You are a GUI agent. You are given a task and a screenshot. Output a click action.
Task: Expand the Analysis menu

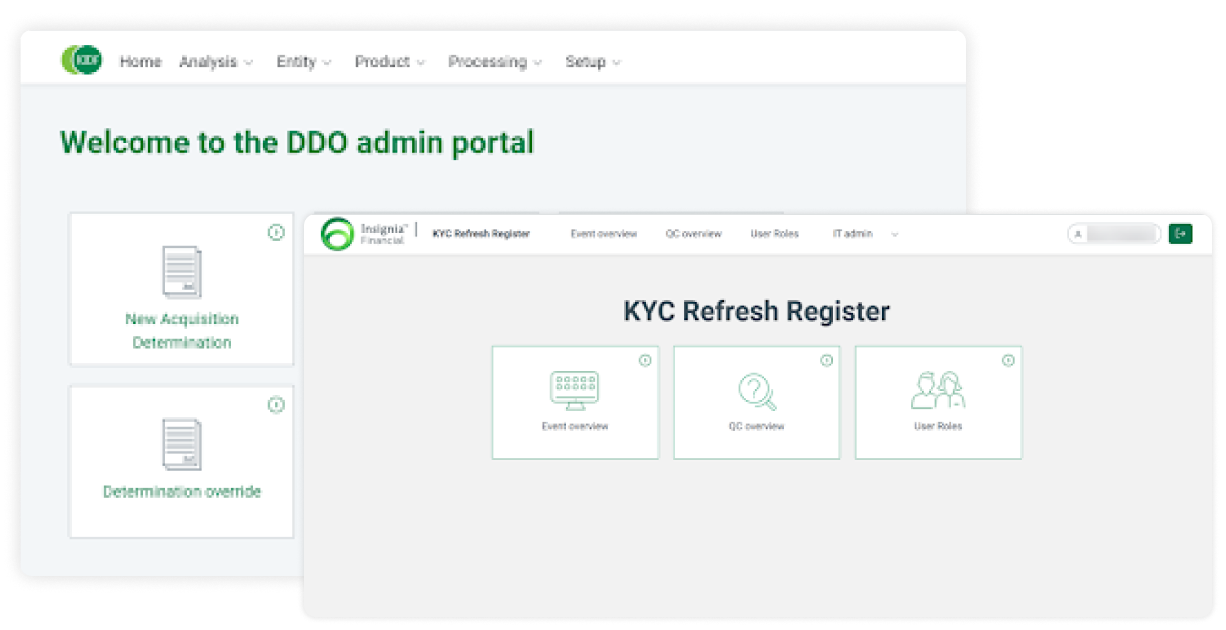(x=216, y=62)
